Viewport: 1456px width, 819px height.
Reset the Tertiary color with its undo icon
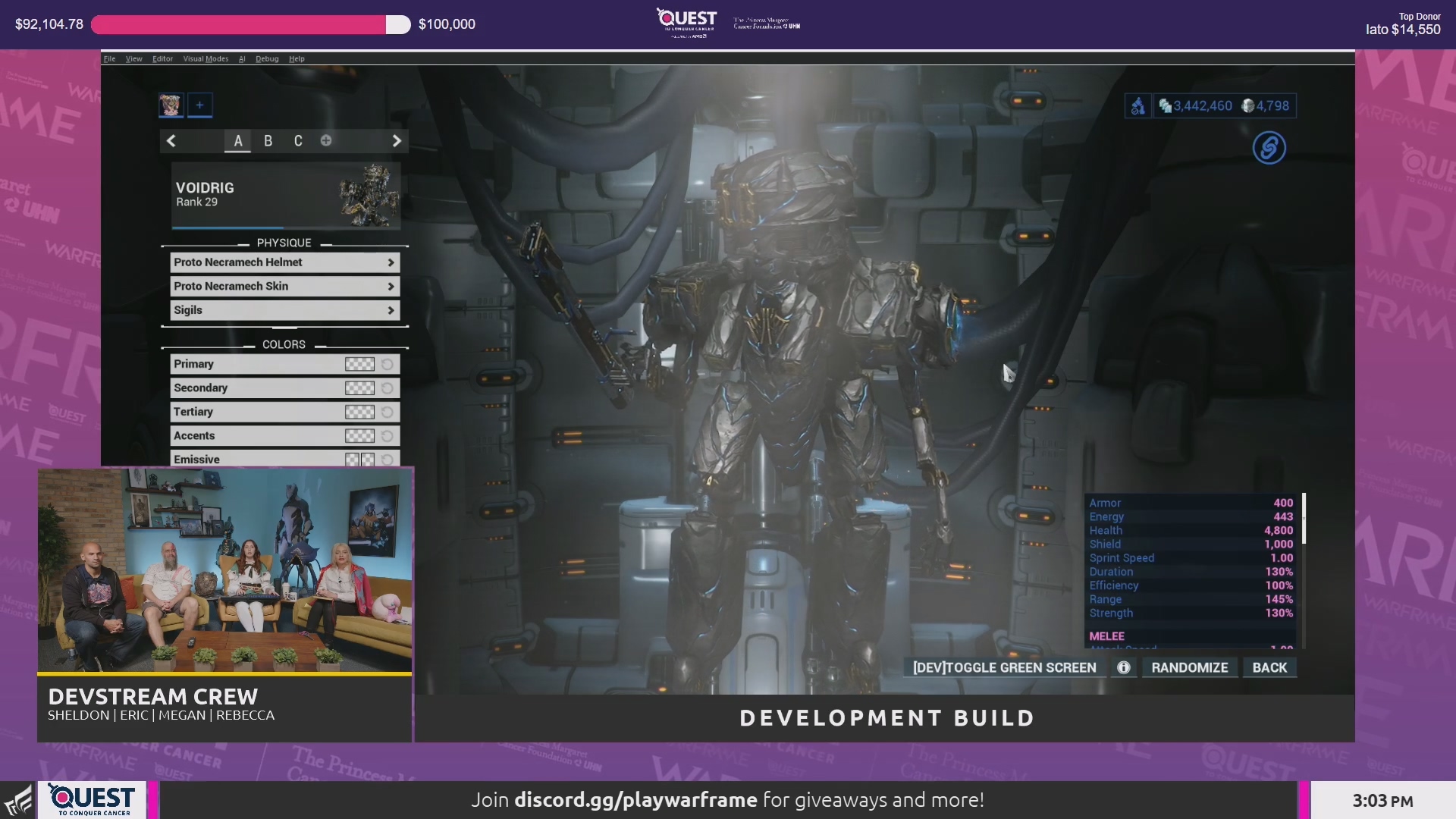point(388,413)
